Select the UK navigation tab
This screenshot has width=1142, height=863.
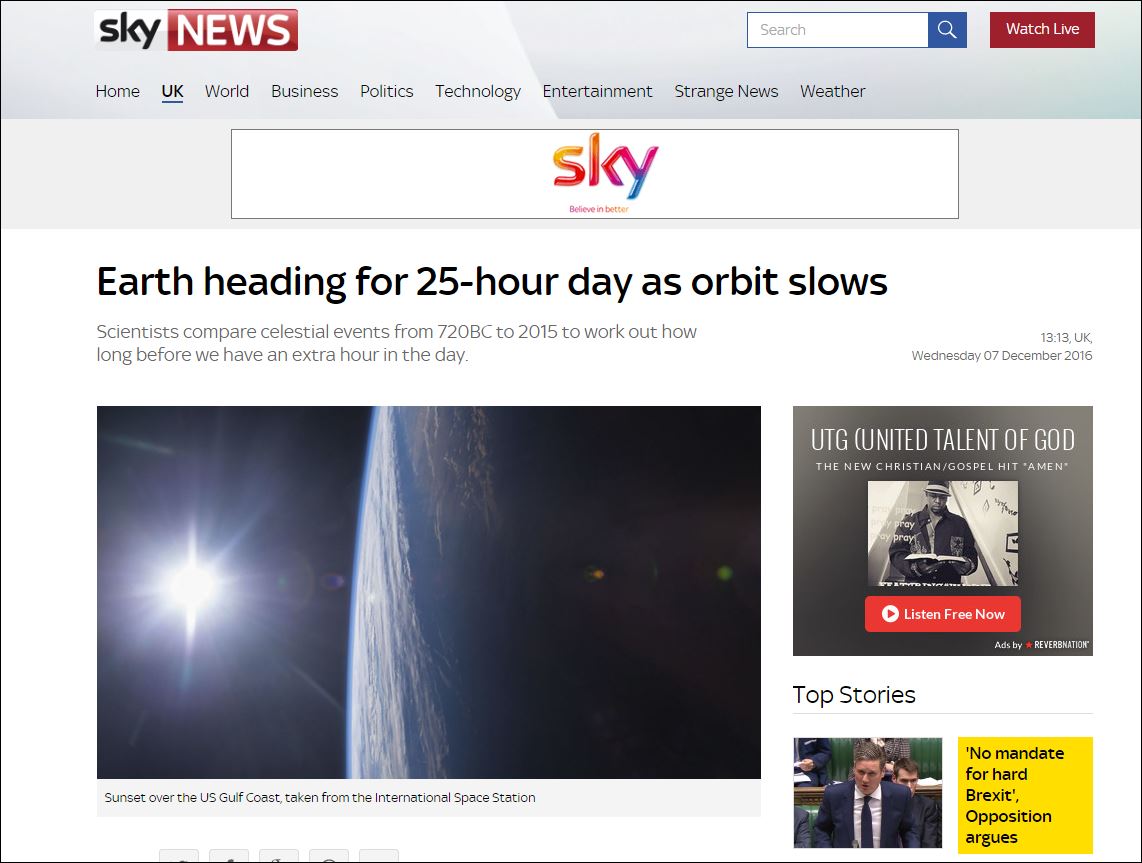(x=173, y=91)
